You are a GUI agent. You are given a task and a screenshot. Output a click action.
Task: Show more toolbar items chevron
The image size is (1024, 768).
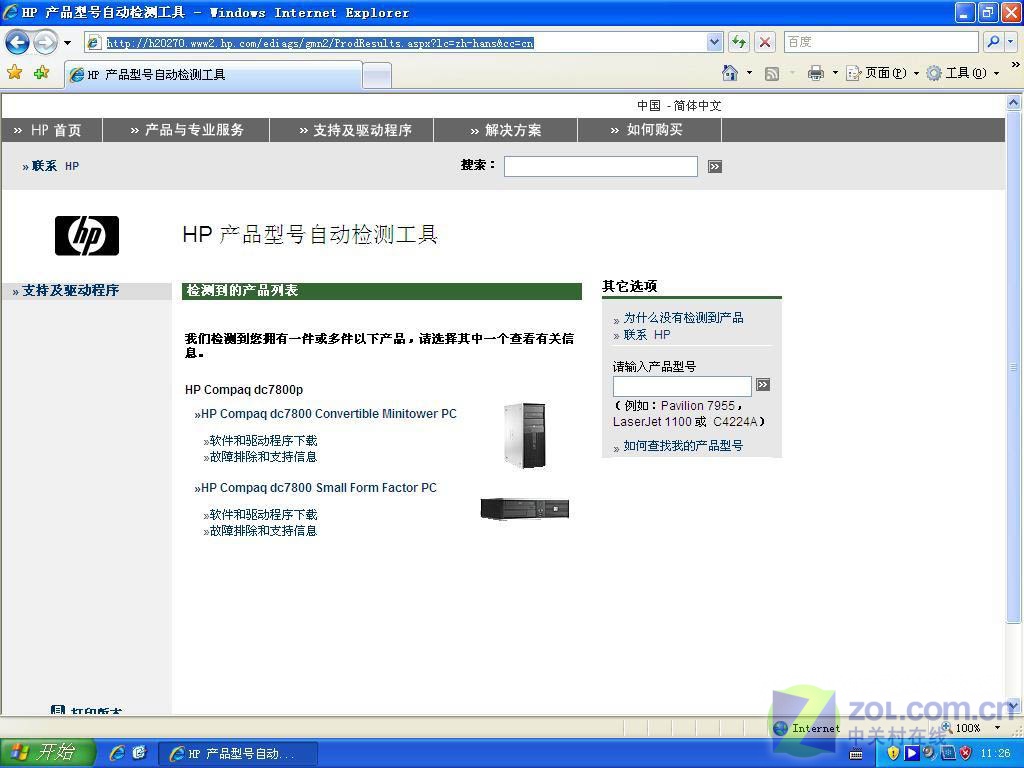point(1016,65)
